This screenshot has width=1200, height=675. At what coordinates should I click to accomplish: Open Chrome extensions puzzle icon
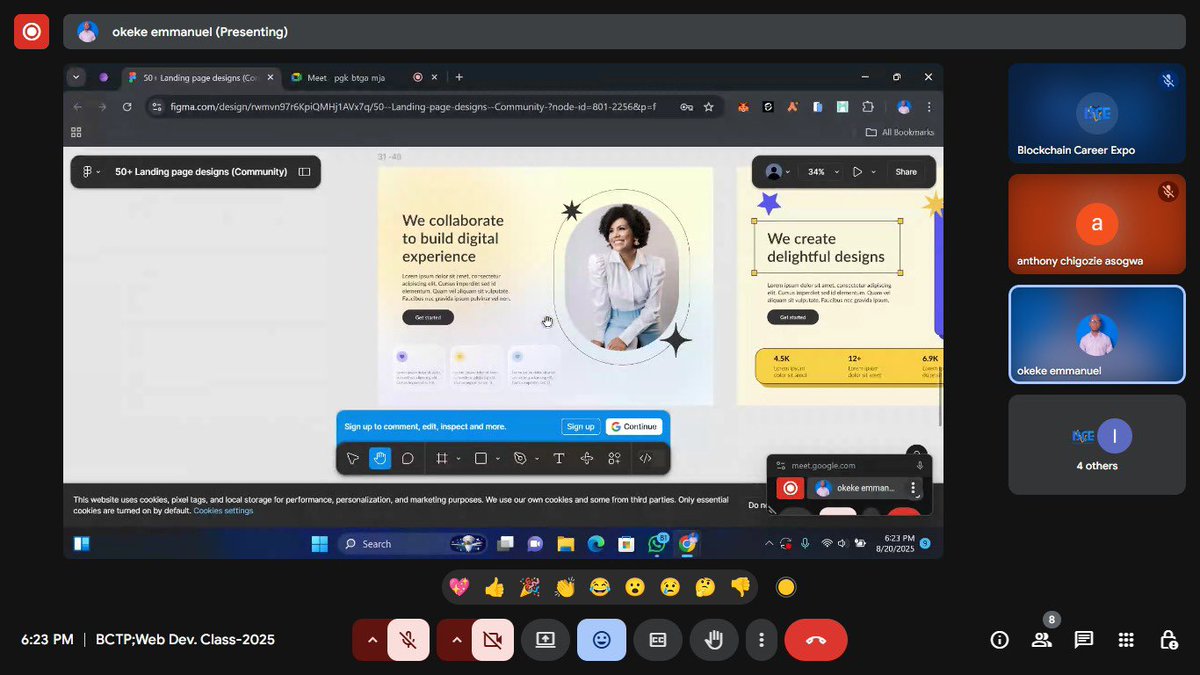pos(867,106)
